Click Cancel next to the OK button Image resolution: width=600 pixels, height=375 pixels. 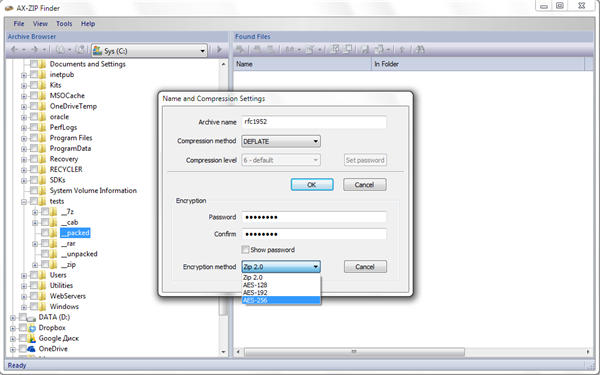coord(364,185)
